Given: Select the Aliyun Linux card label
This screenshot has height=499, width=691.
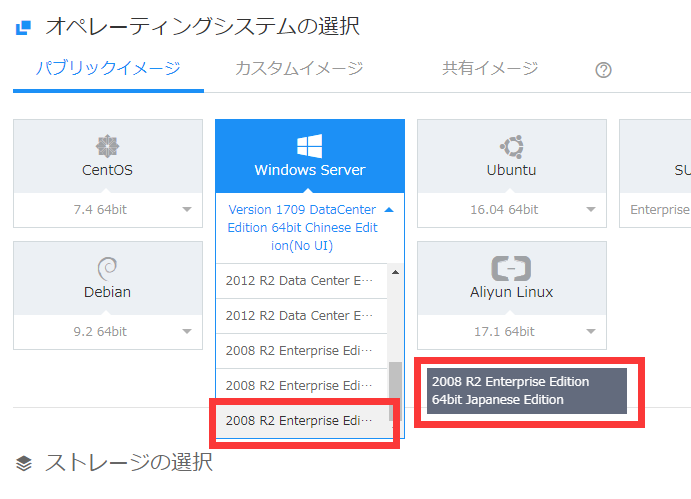Looking at the screenshot, I should [x=511, y=292].
